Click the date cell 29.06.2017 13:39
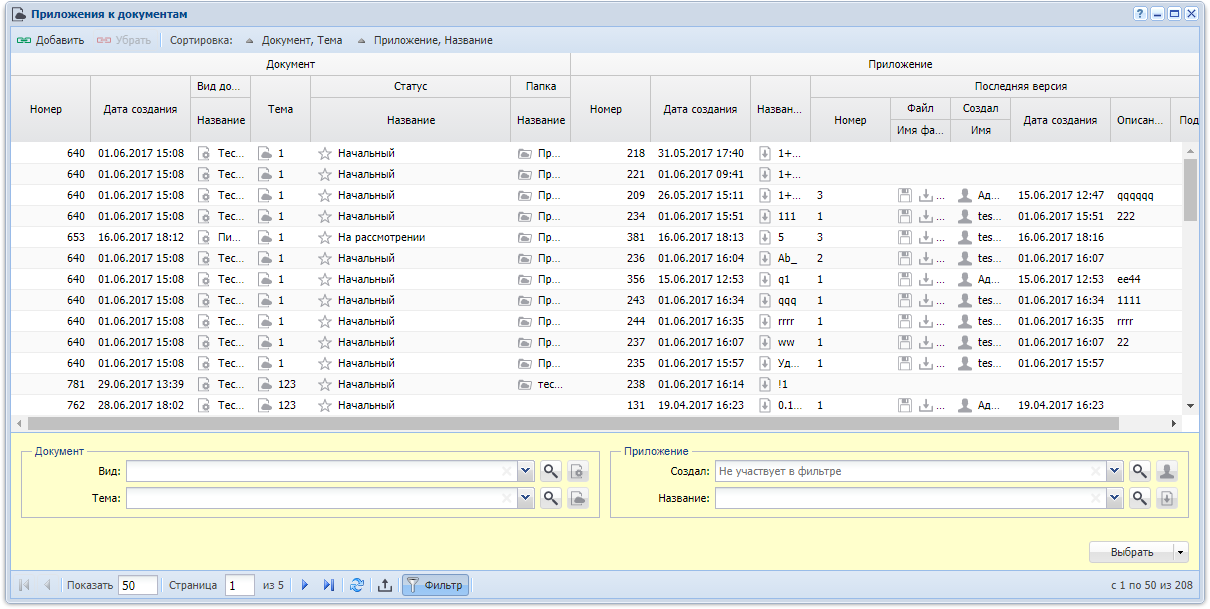The width and height of the screenshot is (1210, 609). tap(141, 385)
